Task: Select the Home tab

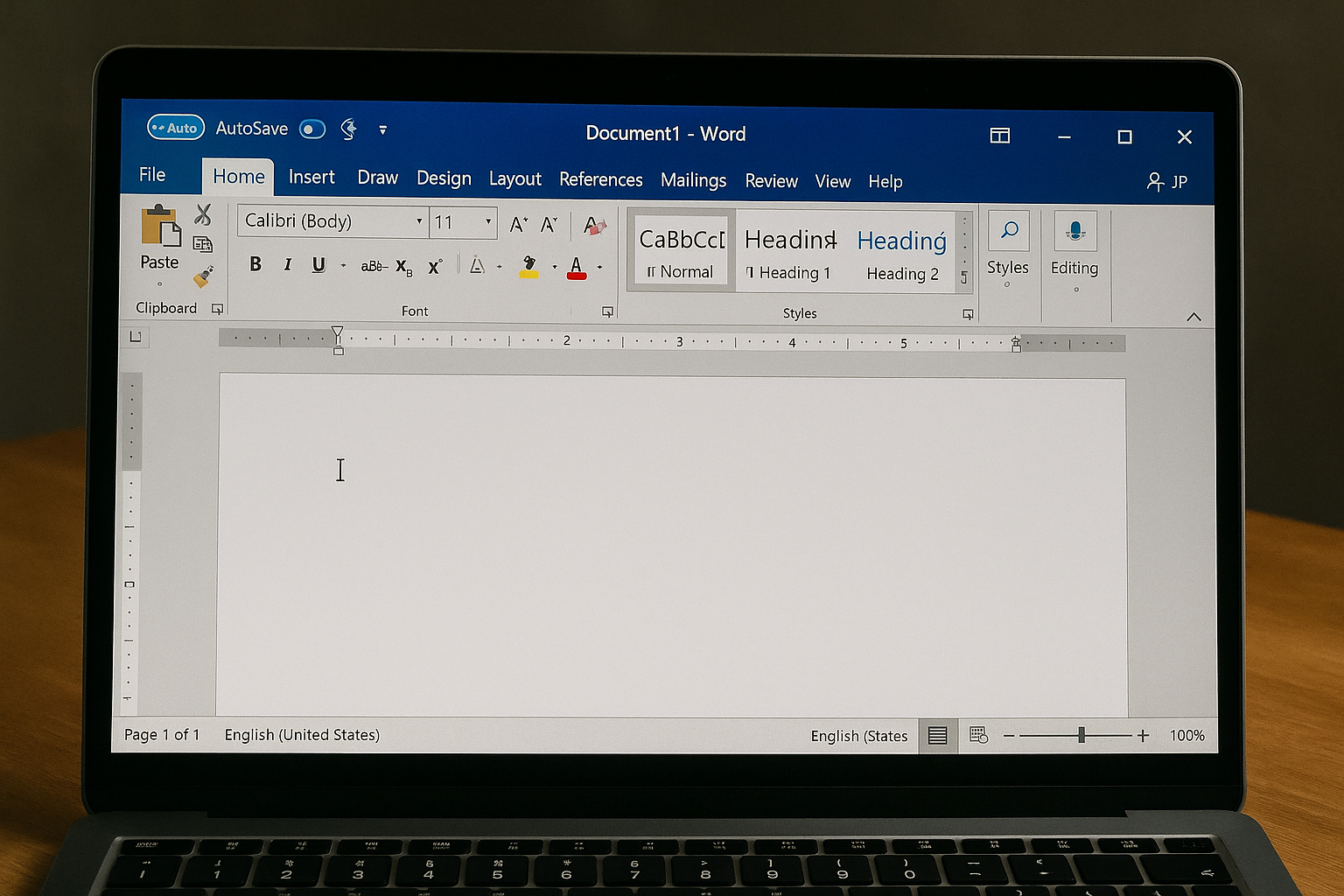Action: (x=238, y=177)
